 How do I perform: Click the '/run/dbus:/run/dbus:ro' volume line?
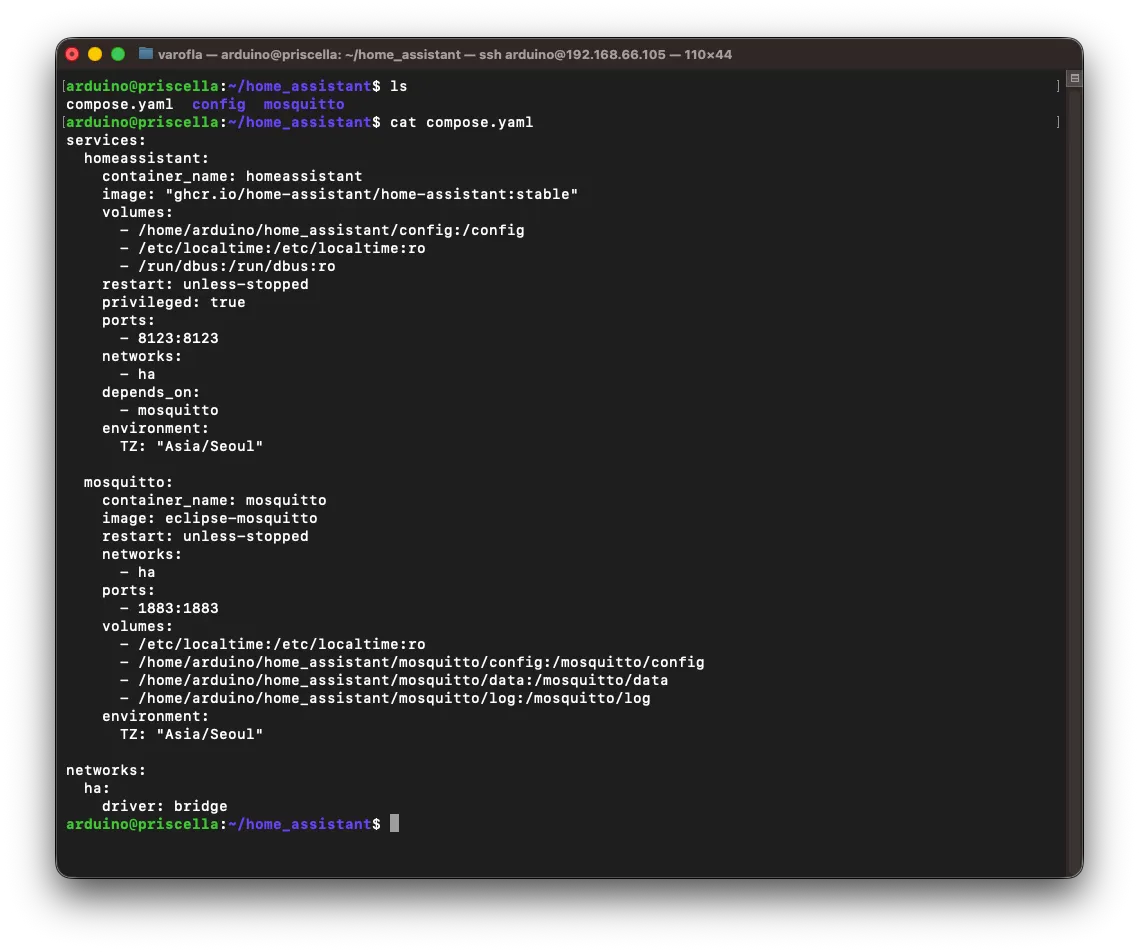coord(227,267)
